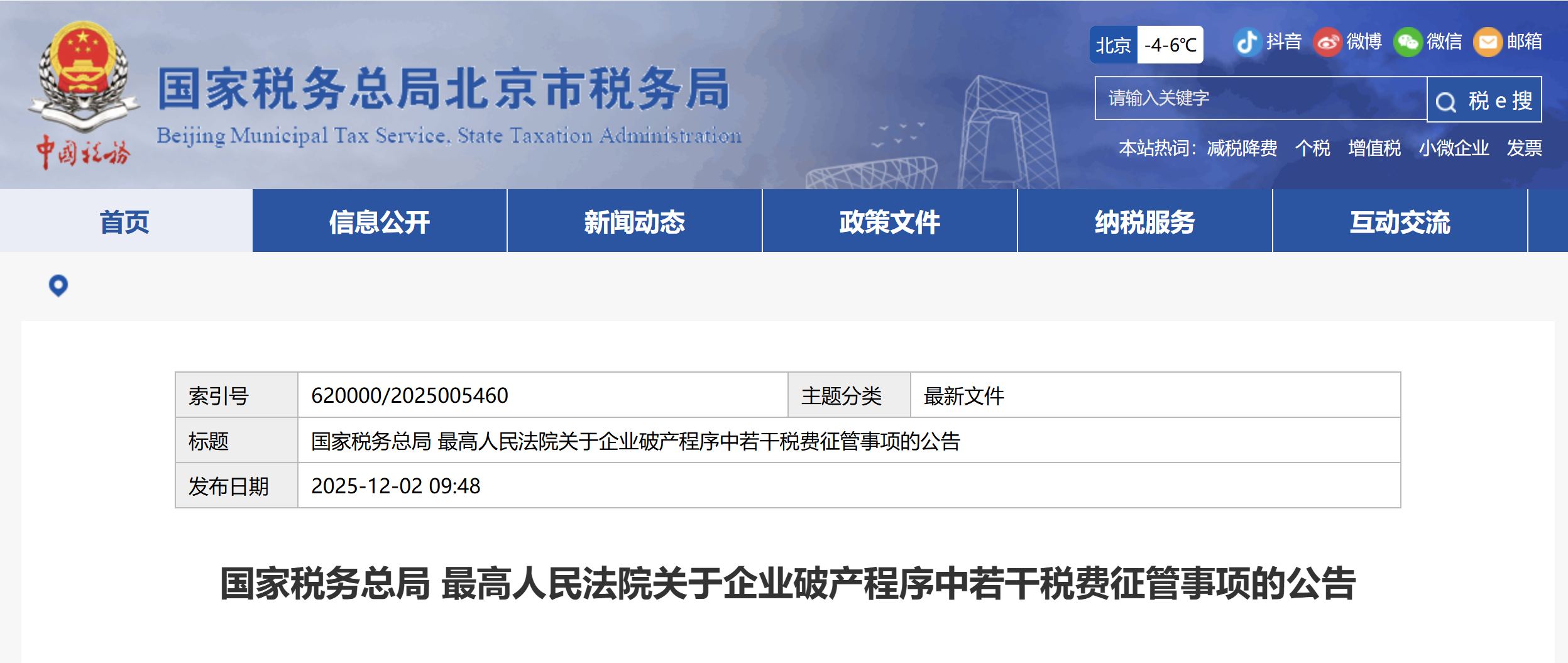Click the 微博 Weibo icon
The width and height of the screenshot is (1568, 663).
click(x=1327, y=41)
